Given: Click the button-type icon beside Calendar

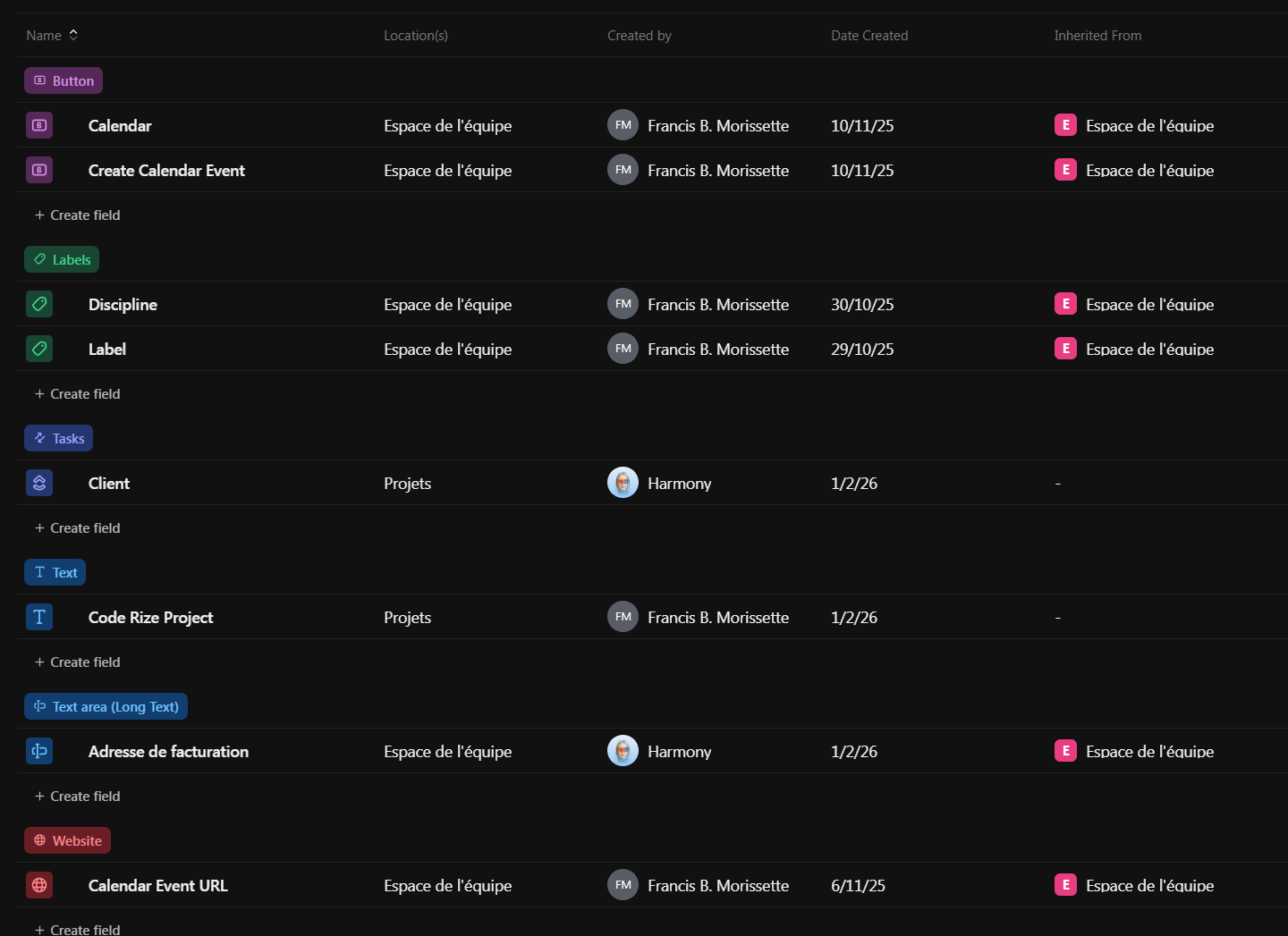Looking at the screenshot, I should tap(39, 125).
